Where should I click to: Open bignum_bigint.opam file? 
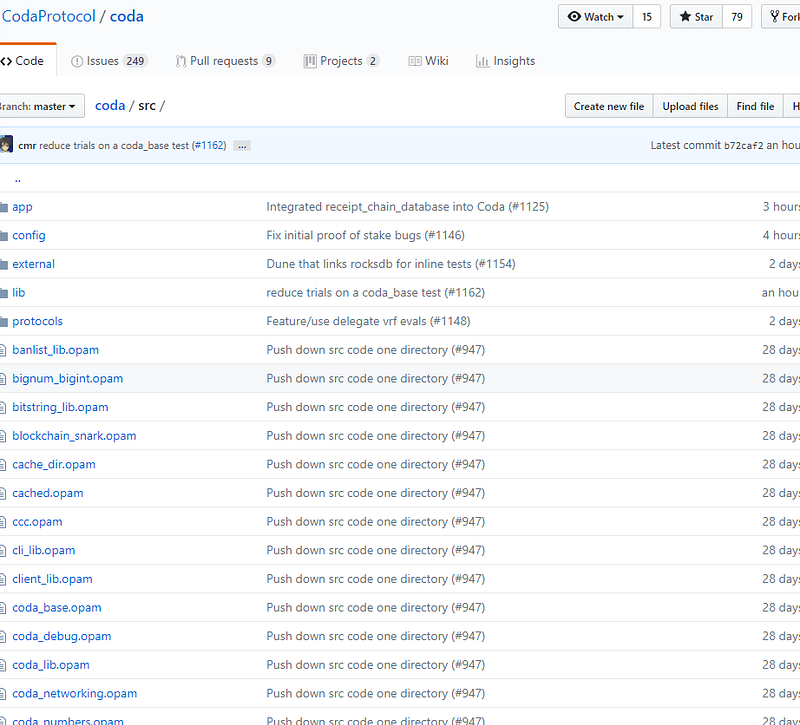(67, 379)
